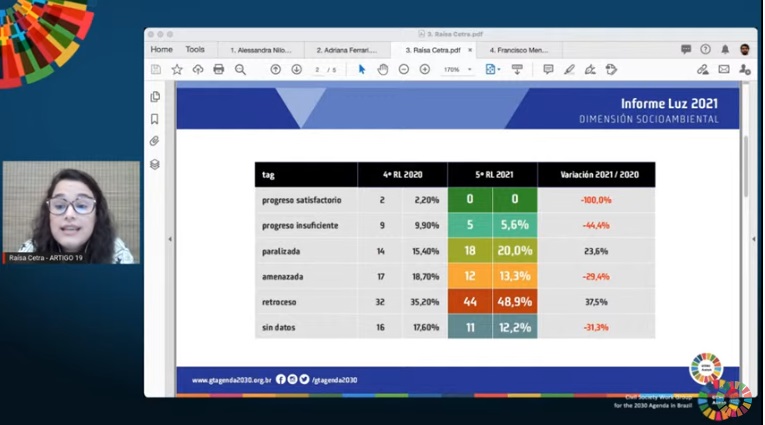The image size is (765, 425).
Task: Click the Twitter icon in the footer
Action: click(304, 379)
